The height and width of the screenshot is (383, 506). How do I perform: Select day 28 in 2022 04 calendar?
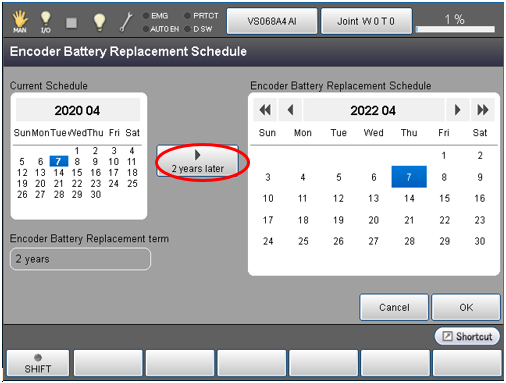tap(409, 241)
